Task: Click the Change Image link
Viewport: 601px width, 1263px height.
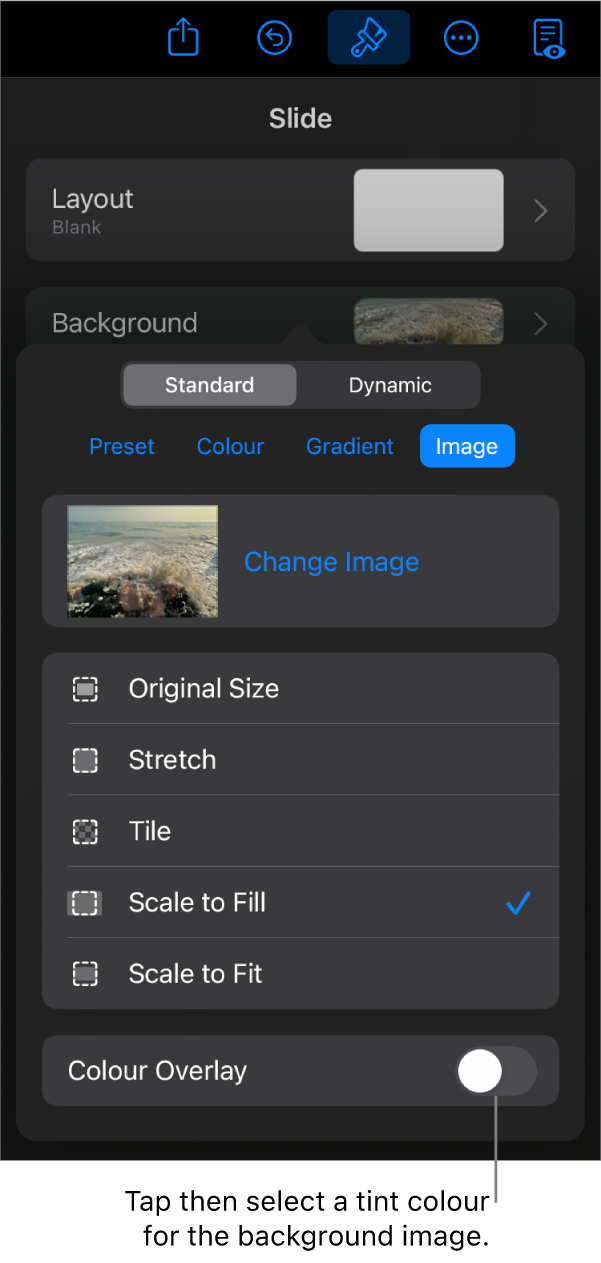Action: [x=331, y=561]
